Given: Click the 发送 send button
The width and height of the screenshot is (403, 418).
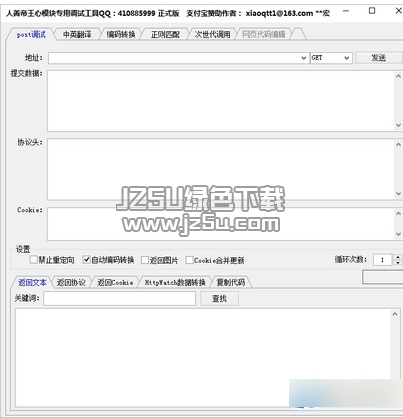Looking at the screenshot, I should pos(379,58).
